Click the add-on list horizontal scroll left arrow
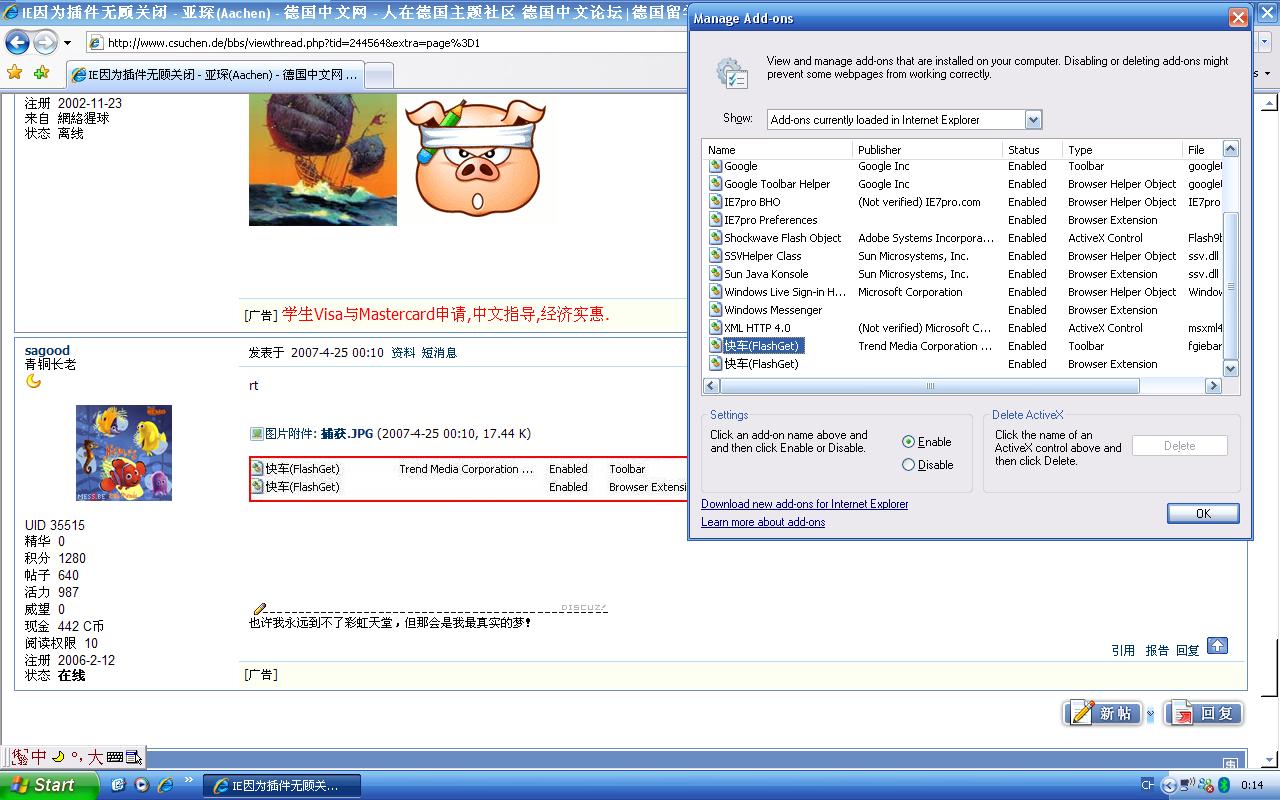Image resolution: width=1280 pixels, height=800 pixels. 712,386
